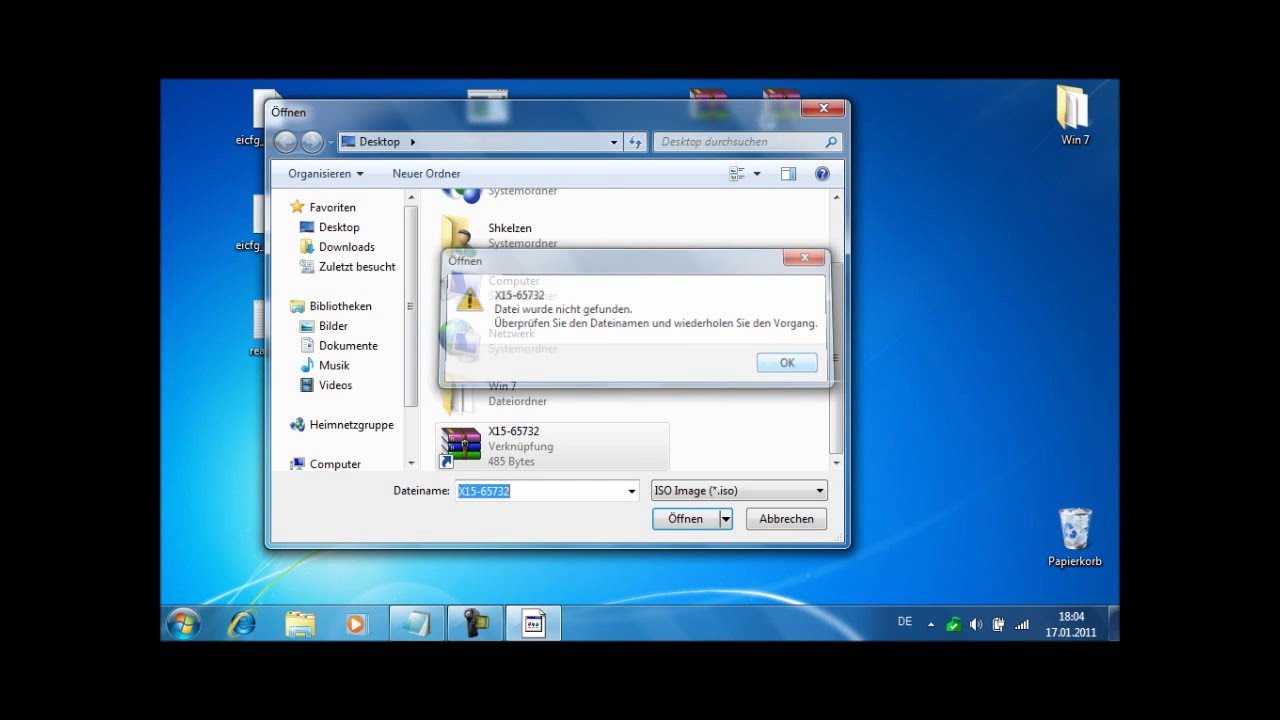The image size is (1280, 720).
Task: Click the camcorder recorder taskbar icon
Action: [474, 624]
